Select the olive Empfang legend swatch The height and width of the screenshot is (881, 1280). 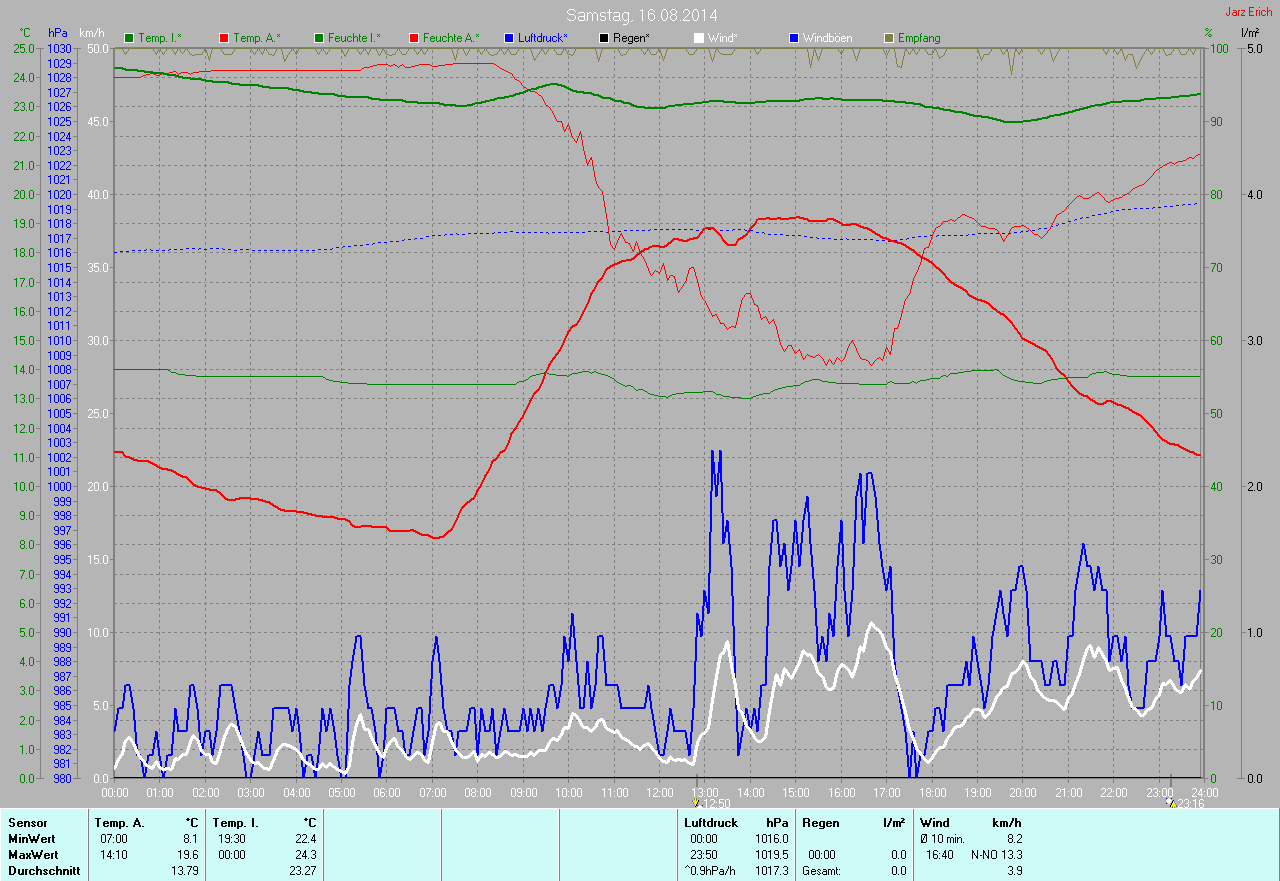pos(888,38)
